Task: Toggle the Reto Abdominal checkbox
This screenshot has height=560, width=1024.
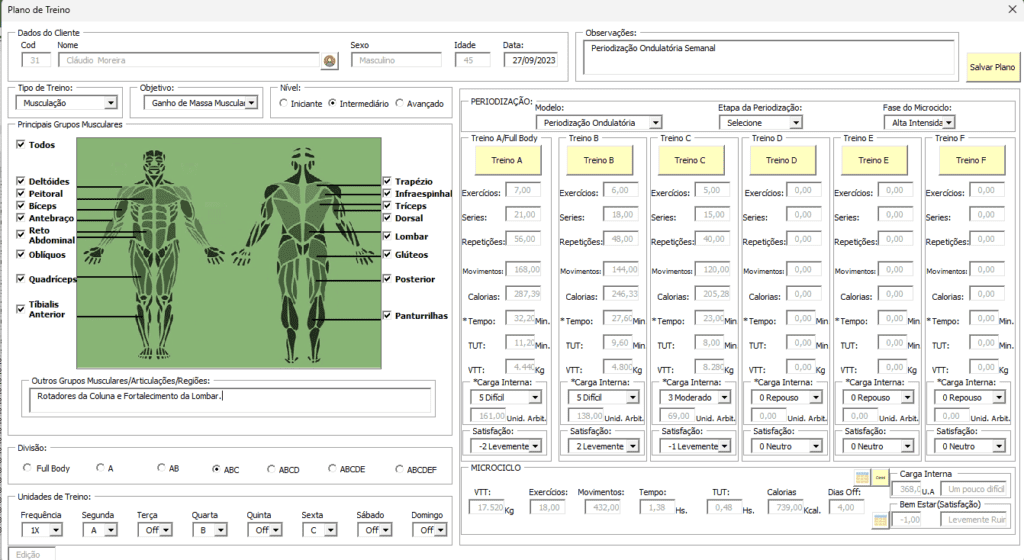Action: tap(20, 234)
